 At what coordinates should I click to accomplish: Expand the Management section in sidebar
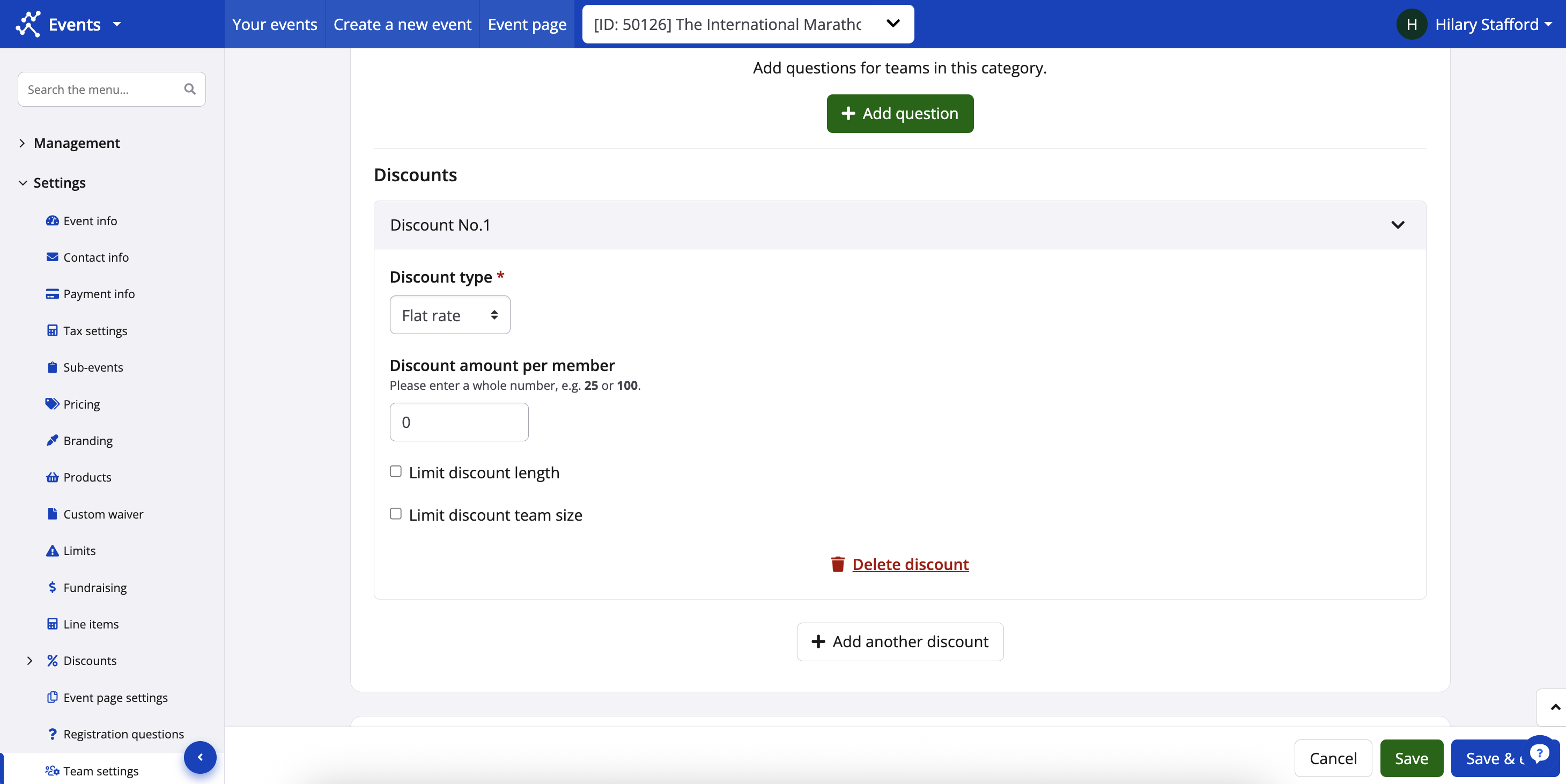tap(77, 143)
